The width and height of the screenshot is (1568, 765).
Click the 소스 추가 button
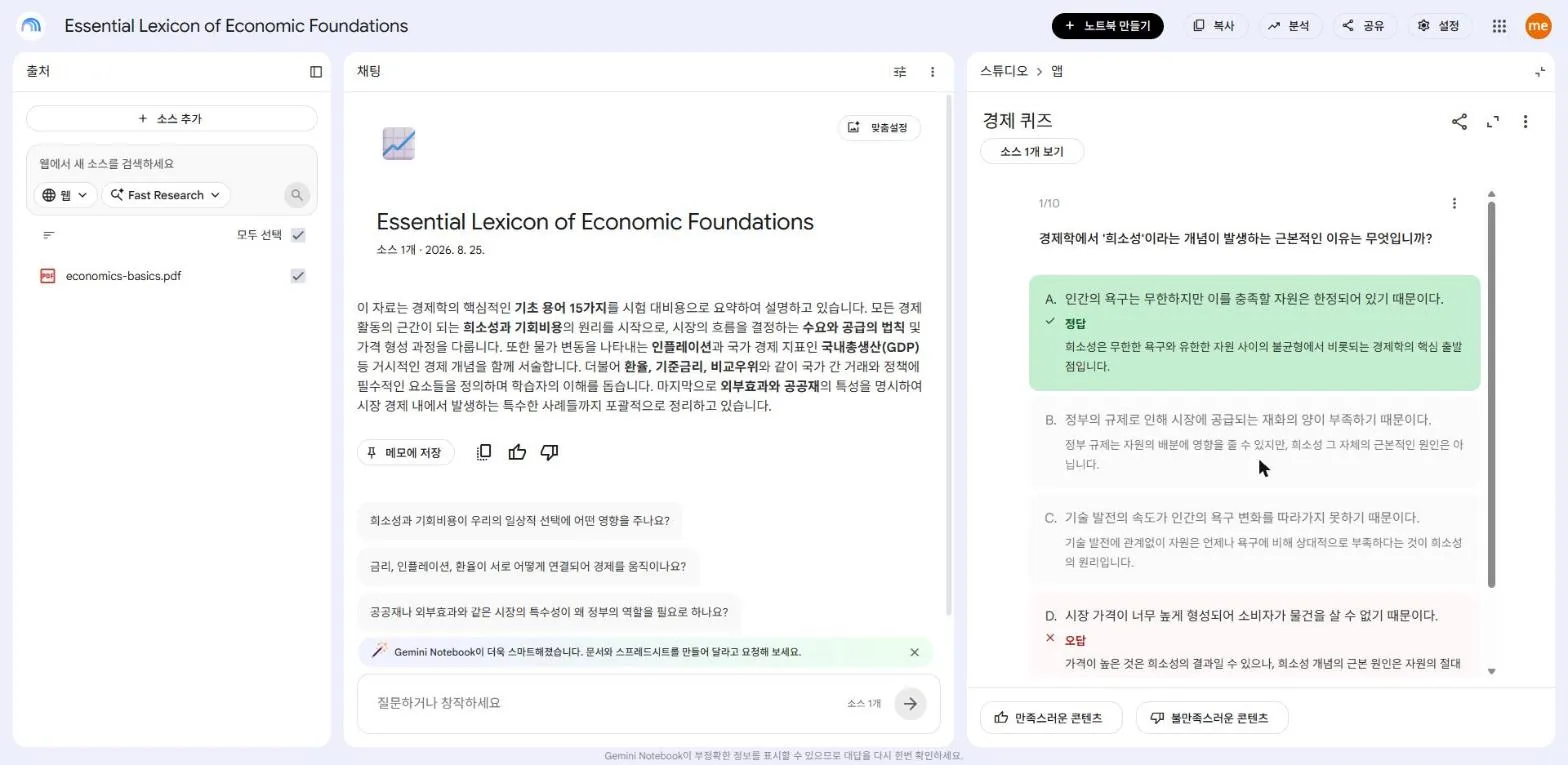pos(171,119)
